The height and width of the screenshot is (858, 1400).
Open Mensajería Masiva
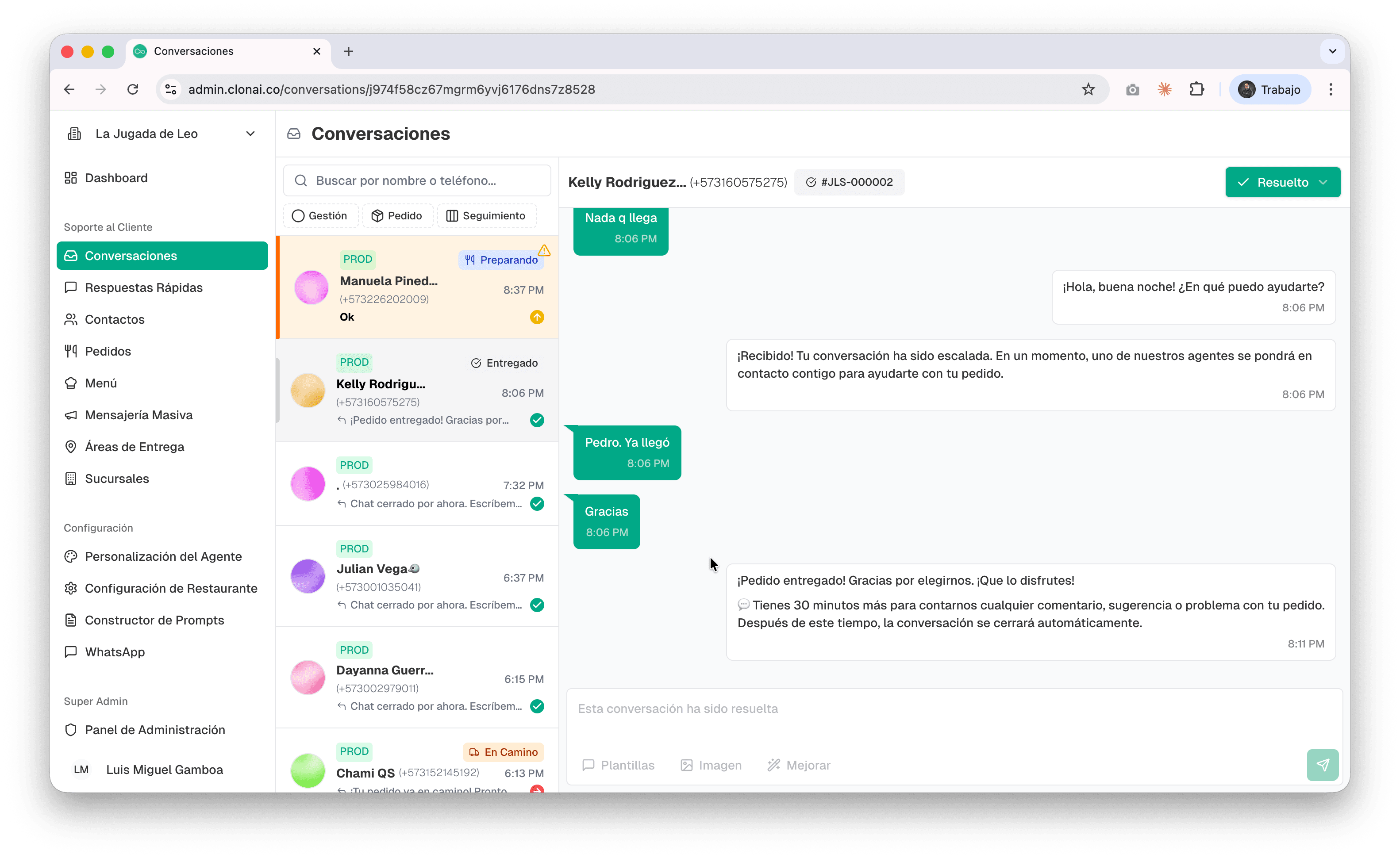[162, 414]
